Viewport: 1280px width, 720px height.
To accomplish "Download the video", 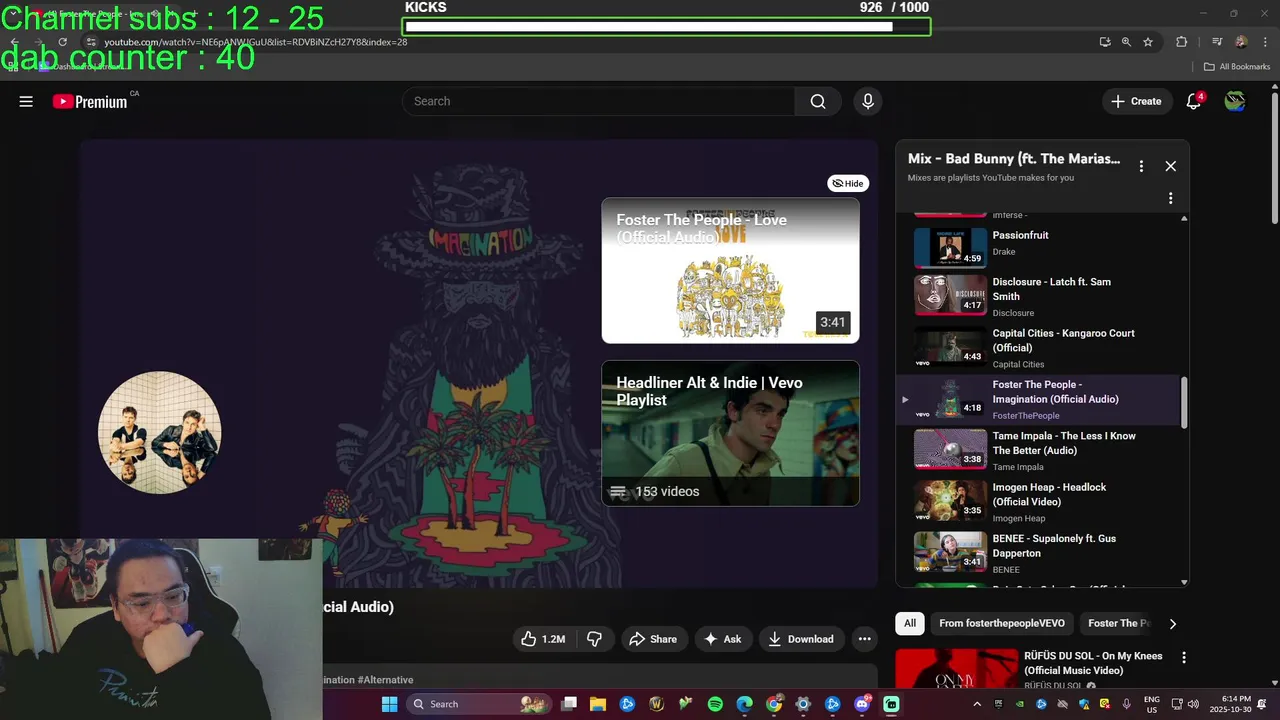I will 800,639.
